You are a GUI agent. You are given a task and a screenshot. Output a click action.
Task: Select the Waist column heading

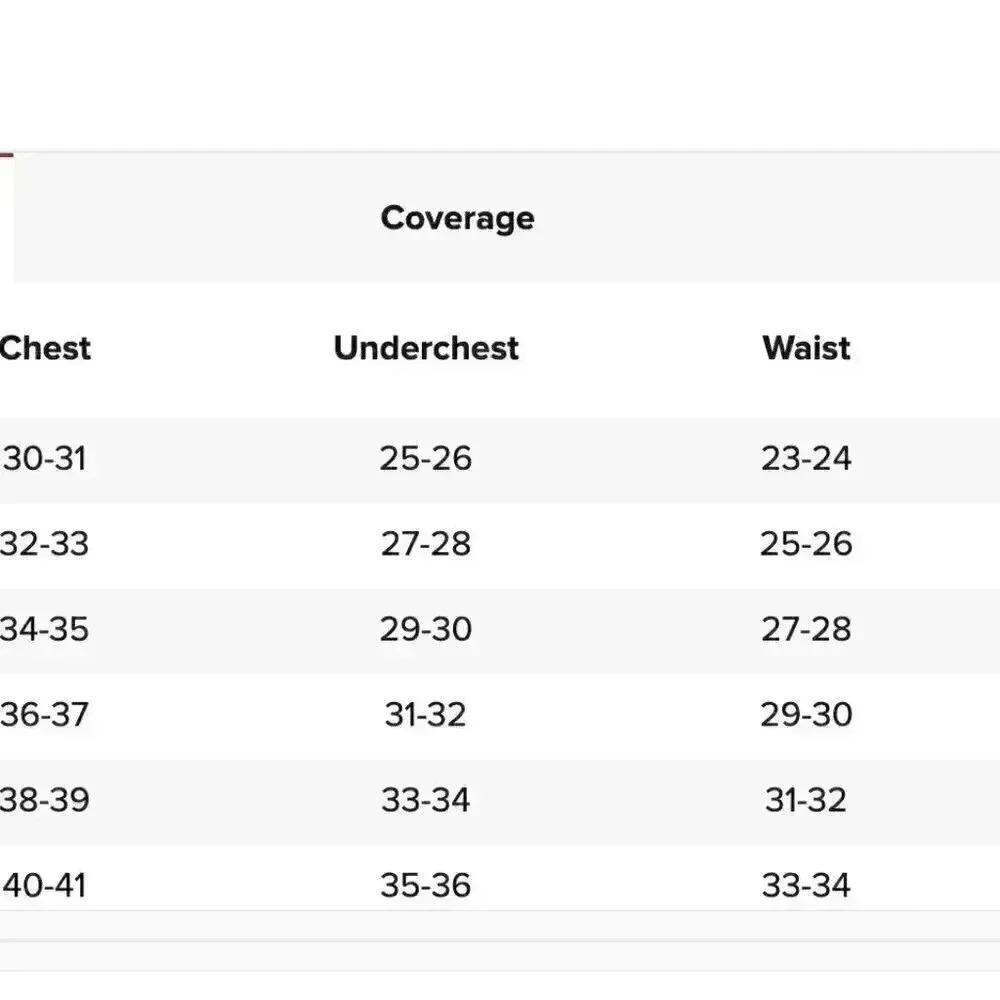tap(806, 348)
